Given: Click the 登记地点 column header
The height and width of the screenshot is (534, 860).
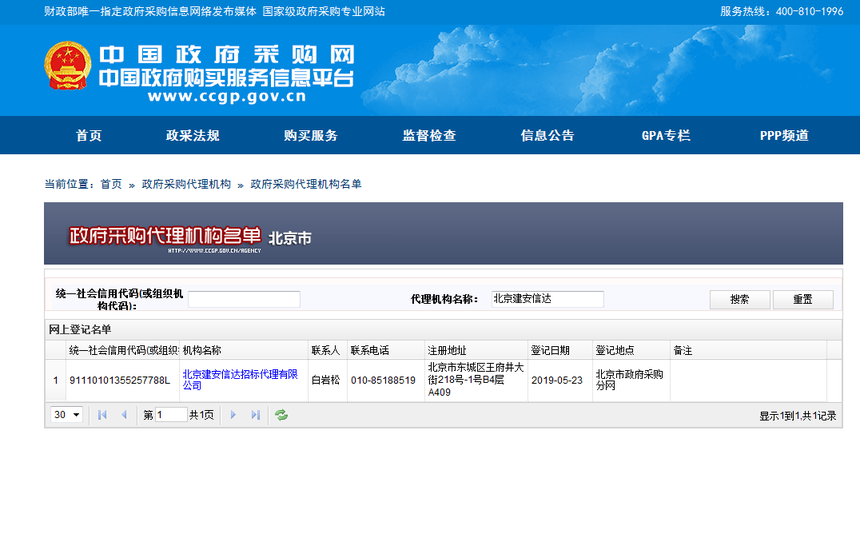Looking at the screenshot, I should (631, 350).
